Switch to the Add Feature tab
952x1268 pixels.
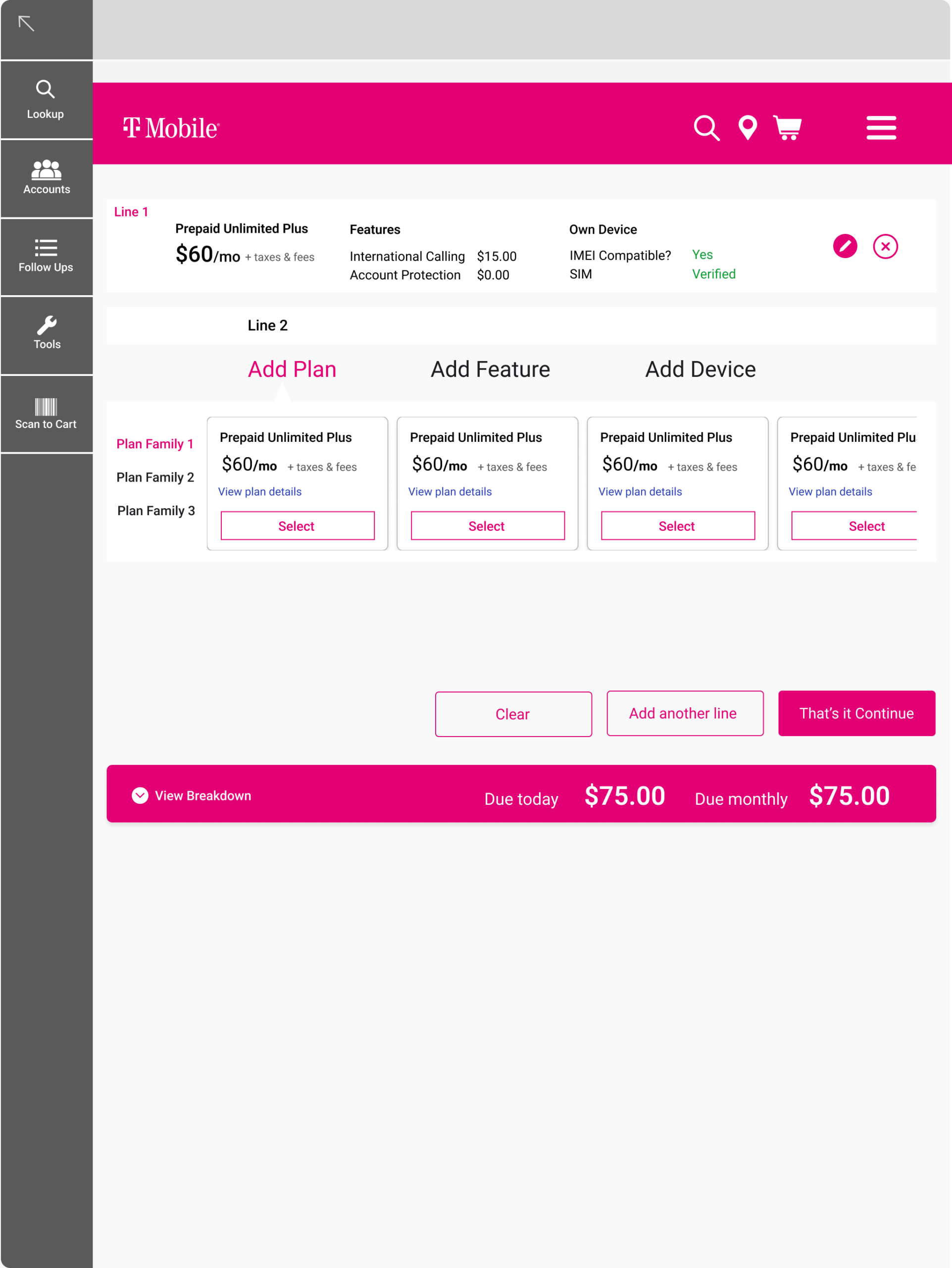490,369
